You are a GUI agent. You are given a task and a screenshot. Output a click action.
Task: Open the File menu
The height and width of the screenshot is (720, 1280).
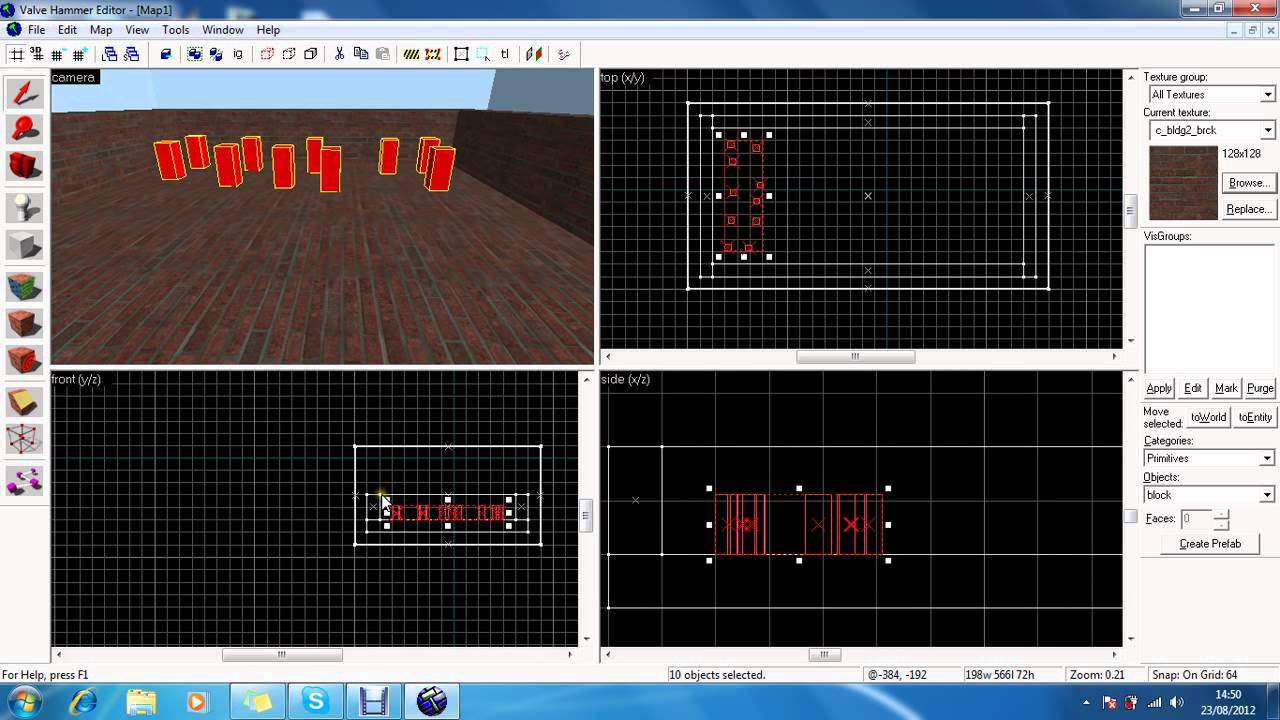[x=36, y=30]
